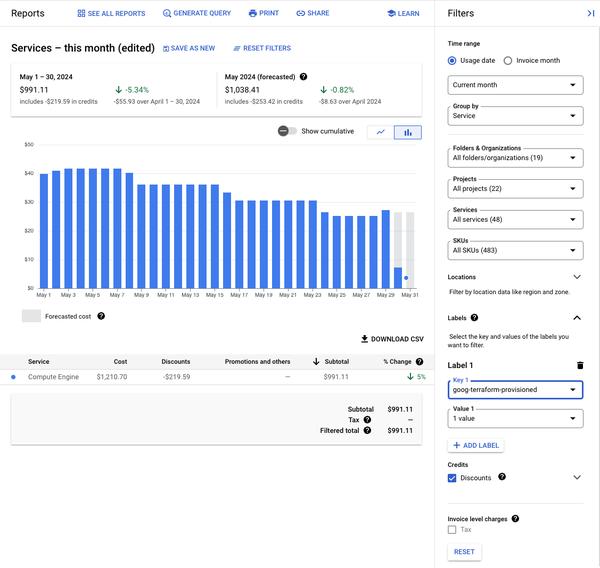600x568 pixels.
Task: Open Current month time range dropdown
Action: point(515,85)
